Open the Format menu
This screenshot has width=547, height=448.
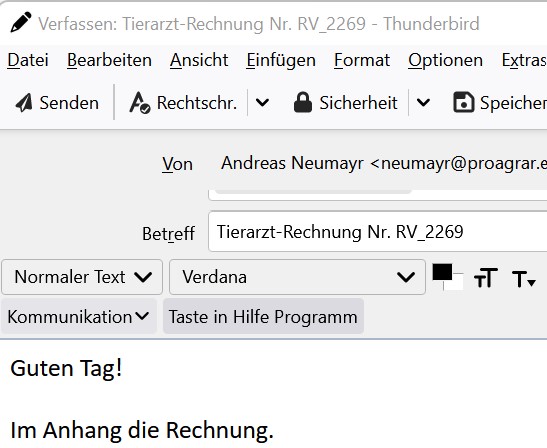pyautogui.click(x=362, y=60)
